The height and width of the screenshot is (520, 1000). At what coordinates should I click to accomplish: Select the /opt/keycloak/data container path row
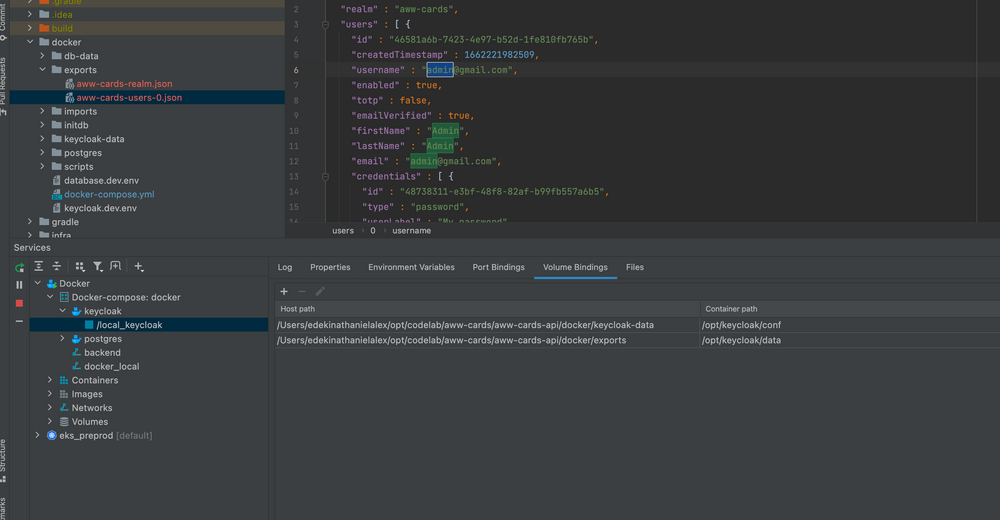pyautogui.click(x=742, y=340)
